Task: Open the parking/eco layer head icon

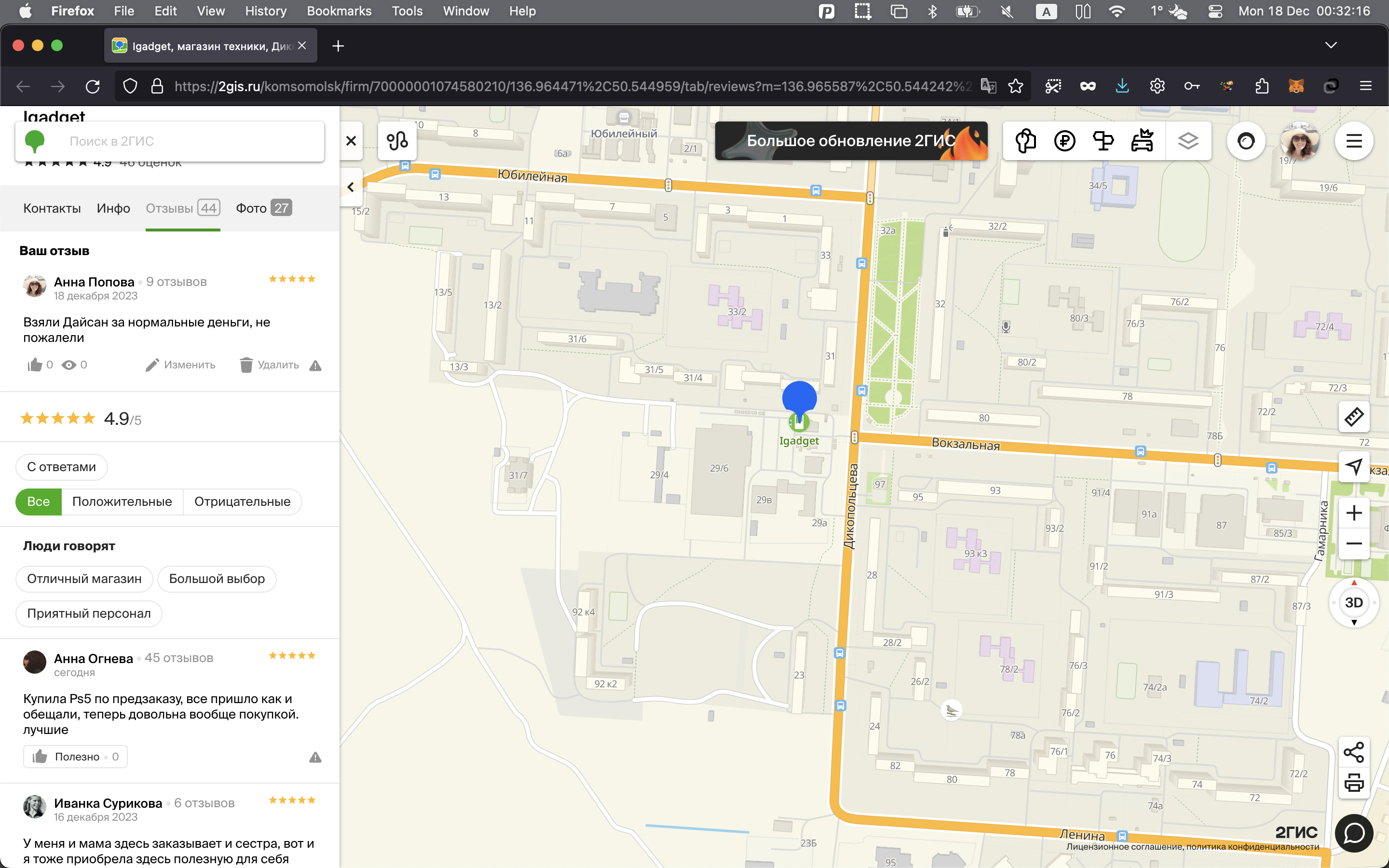Action: [x=1026, y=141]
